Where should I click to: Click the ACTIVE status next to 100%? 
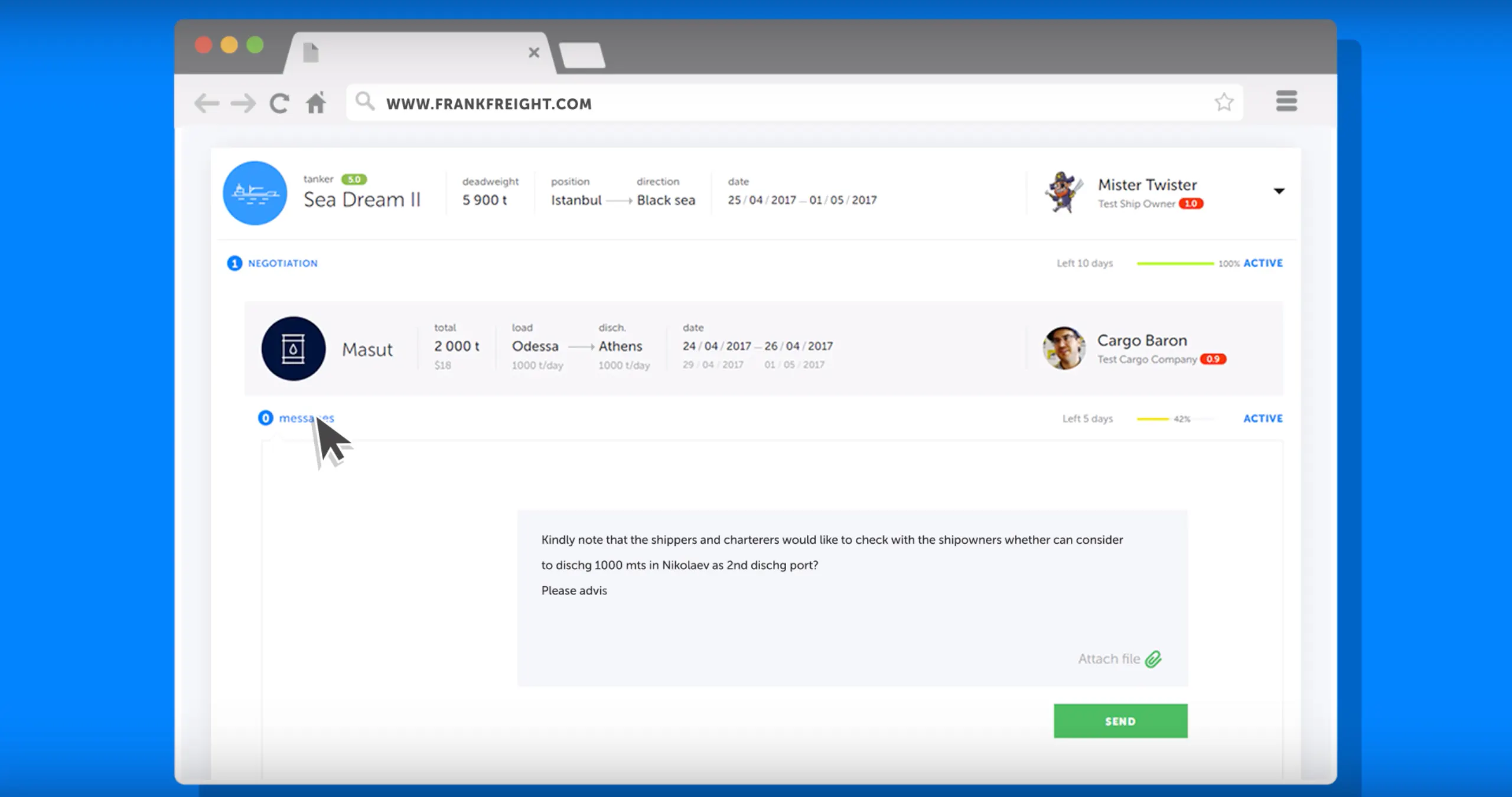coord(1263,263)
